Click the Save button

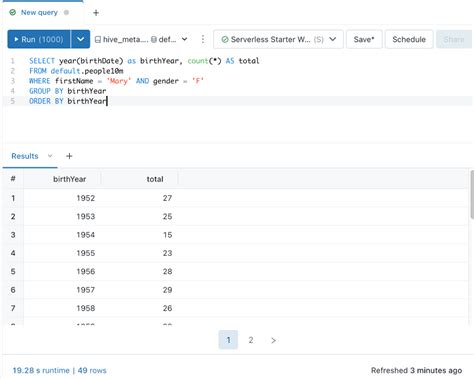click(364, 39)
